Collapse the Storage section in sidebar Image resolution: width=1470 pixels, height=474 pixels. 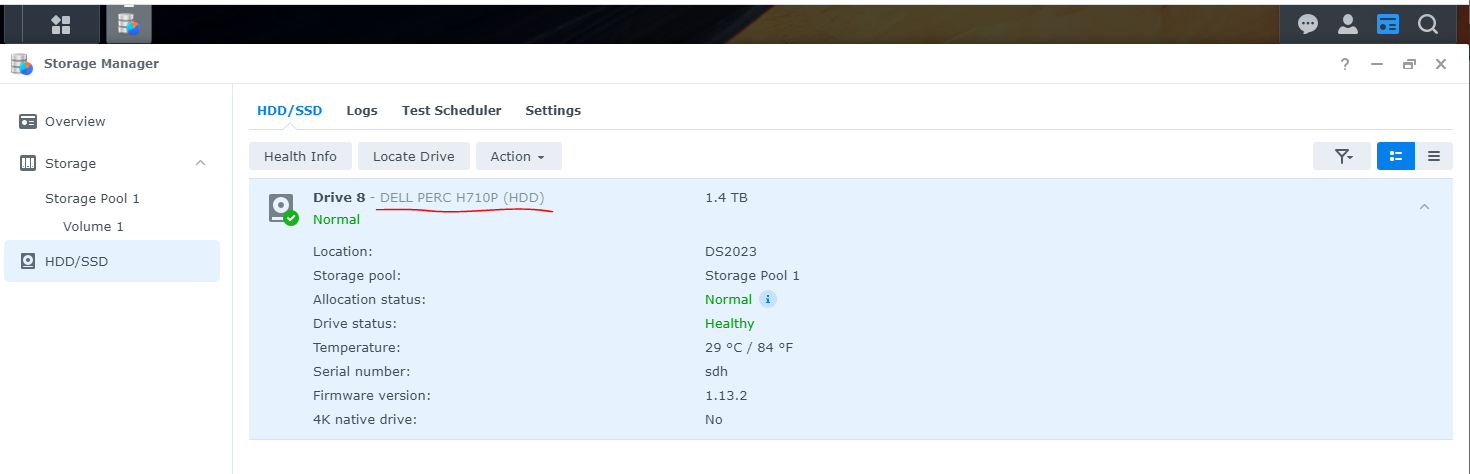coord(200,163)
